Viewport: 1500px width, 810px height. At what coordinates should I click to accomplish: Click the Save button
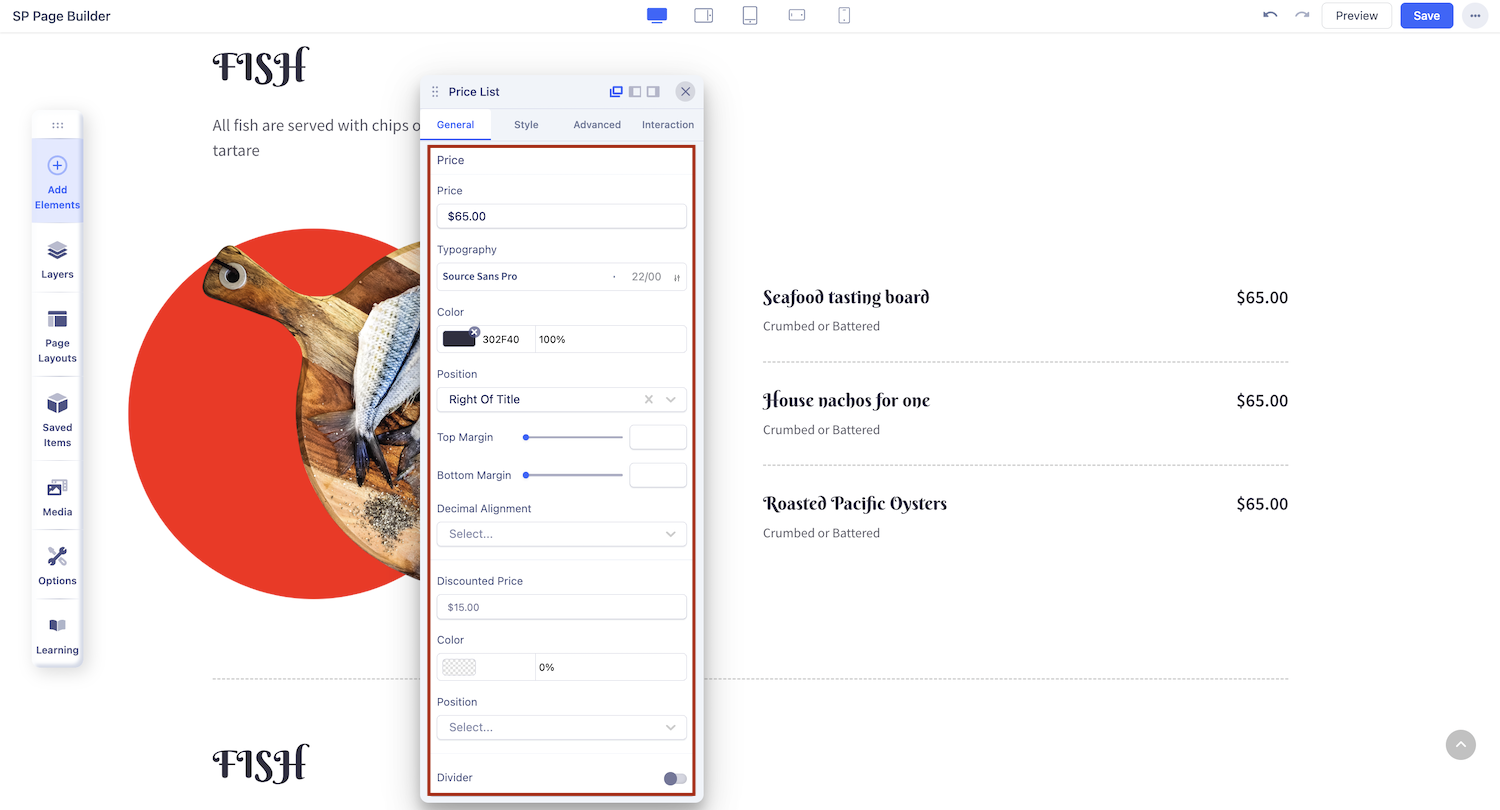click(x=1426, y=15)
